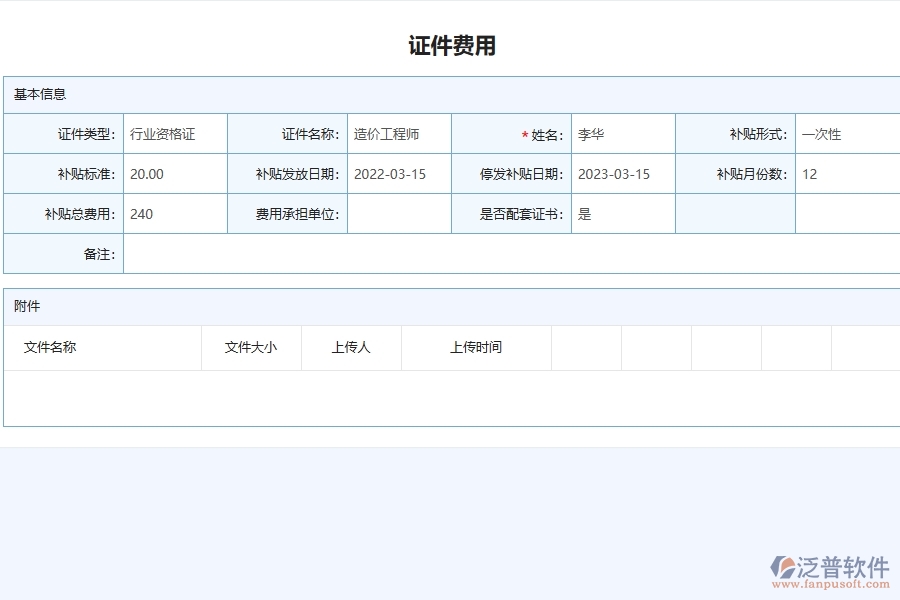
Task: Select the 姓名 value 李华
Action: tap(591, 133)
